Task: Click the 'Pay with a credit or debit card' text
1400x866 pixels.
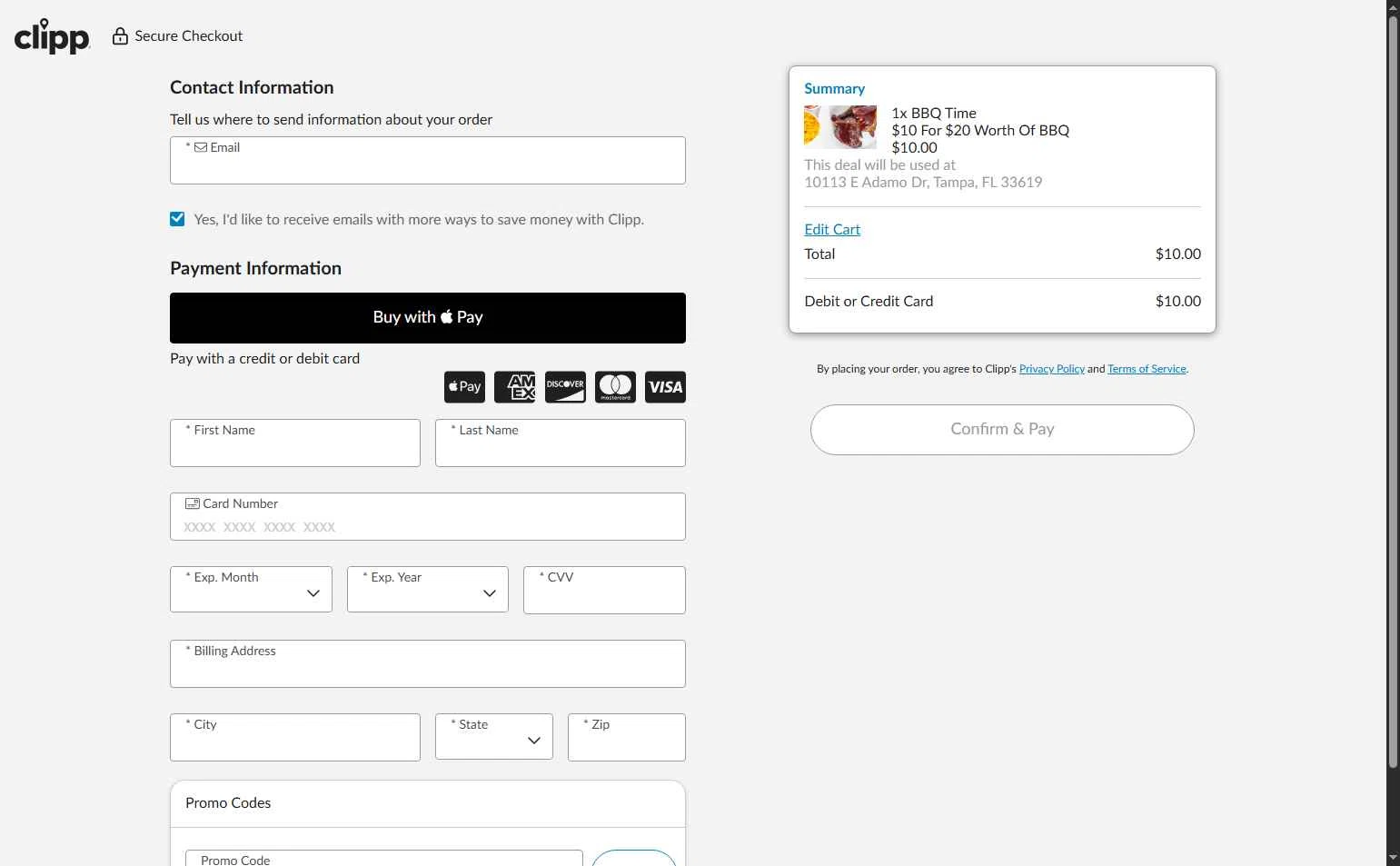Action: point(264,358)
